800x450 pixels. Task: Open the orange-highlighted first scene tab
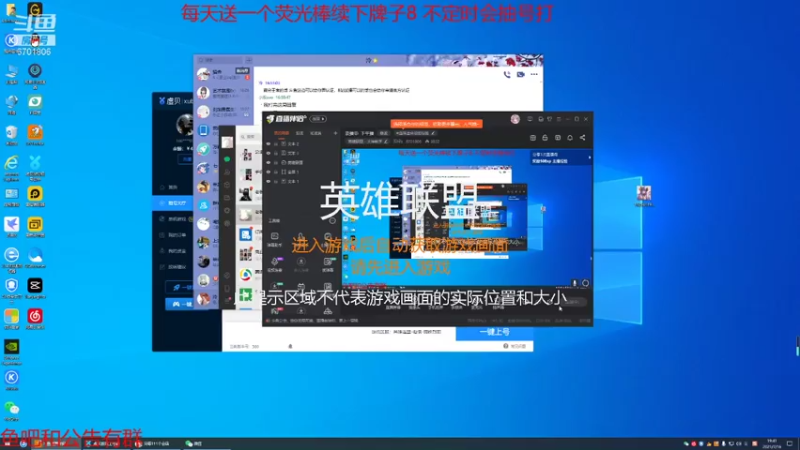point(281,133)
